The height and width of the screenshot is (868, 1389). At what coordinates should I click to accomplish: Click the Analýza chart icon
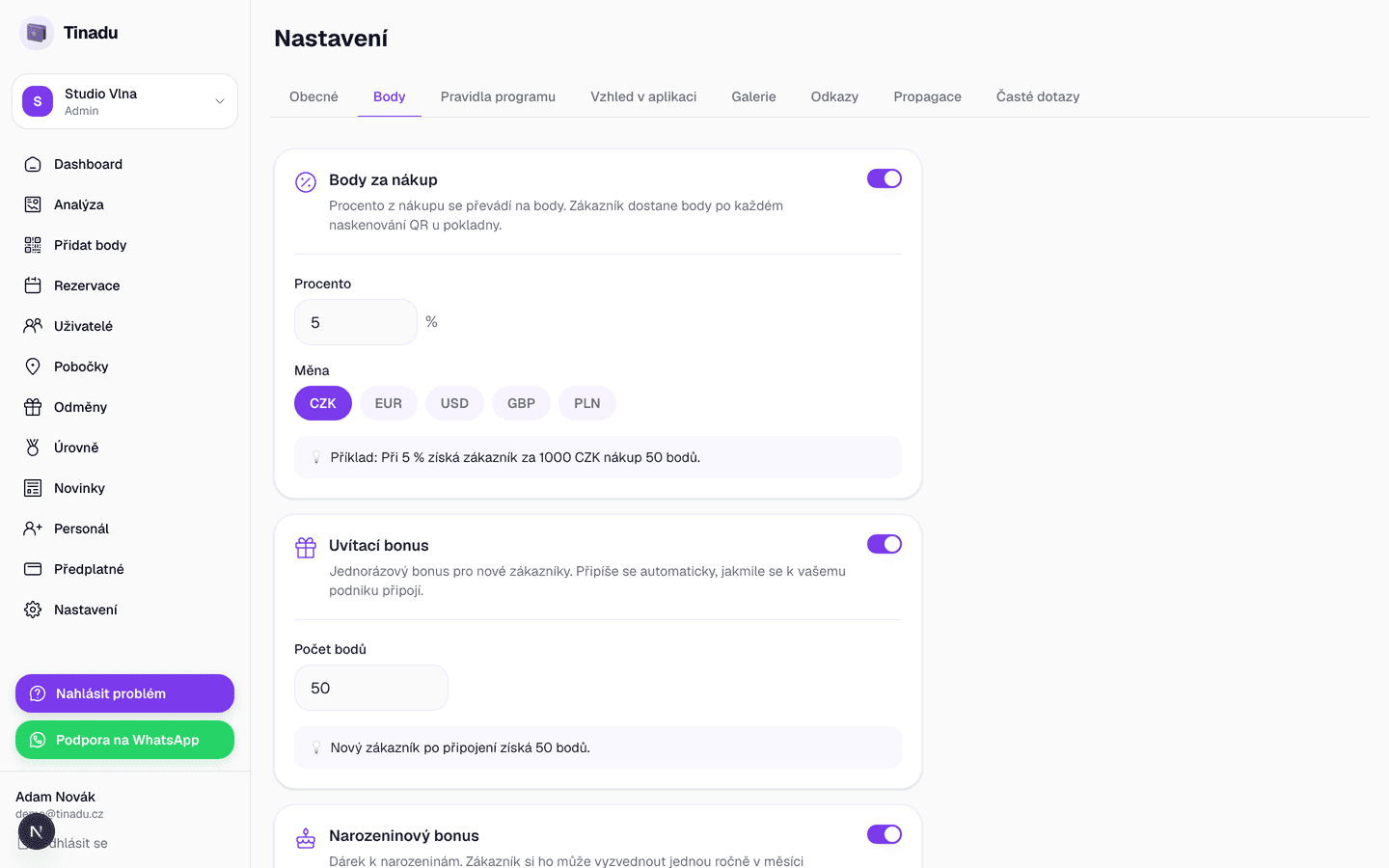pos(33,204)
